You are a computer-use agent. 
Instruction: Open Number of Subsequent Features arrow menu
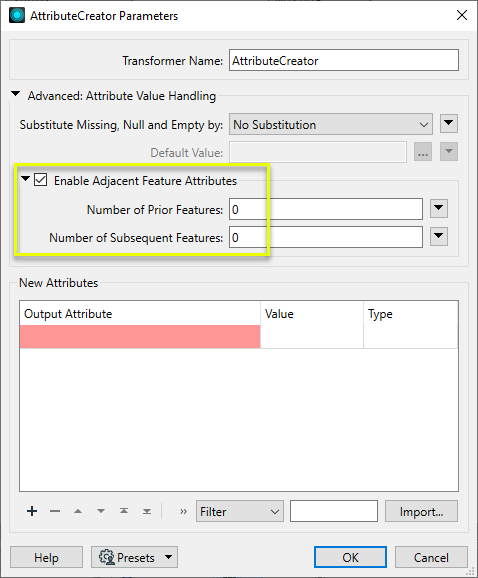point(439,237)
